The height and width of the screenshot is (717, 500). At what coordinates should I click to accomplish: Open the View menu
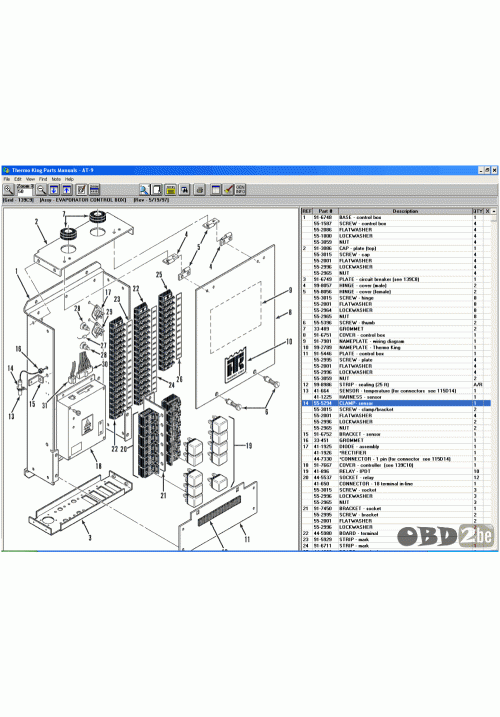tap(30, 179)
